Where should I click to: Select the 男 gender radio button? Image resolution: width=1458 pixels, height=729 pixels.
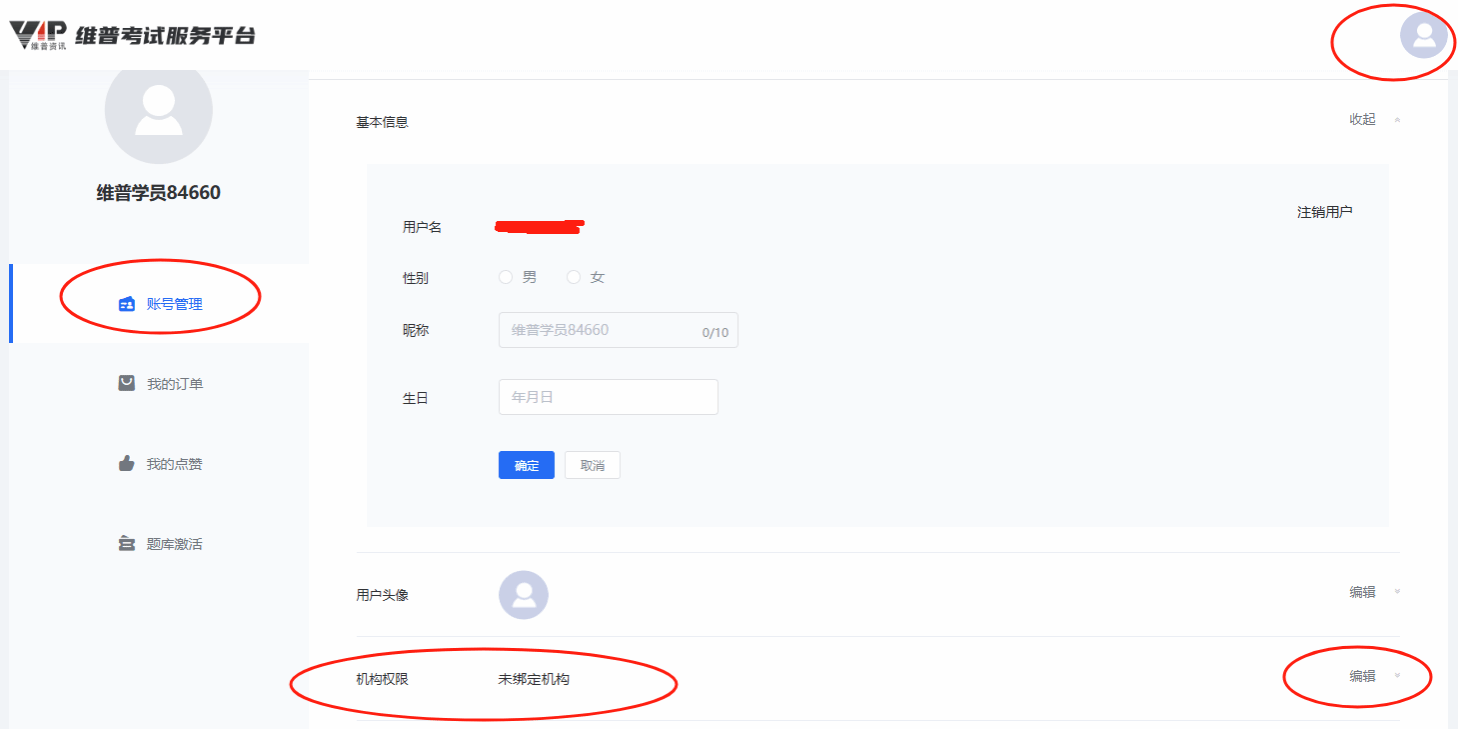point(506,277)
